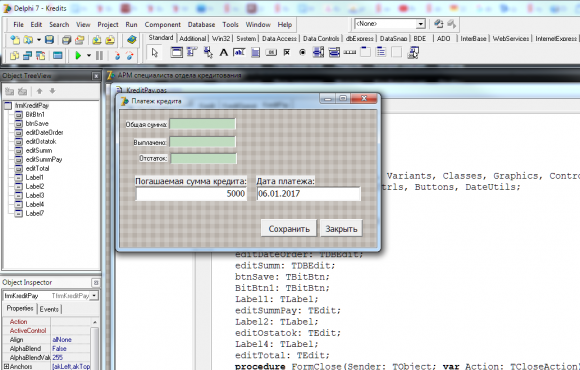Click the Save disk icon
Screen dimensions: 580x370
pos(49,40)
